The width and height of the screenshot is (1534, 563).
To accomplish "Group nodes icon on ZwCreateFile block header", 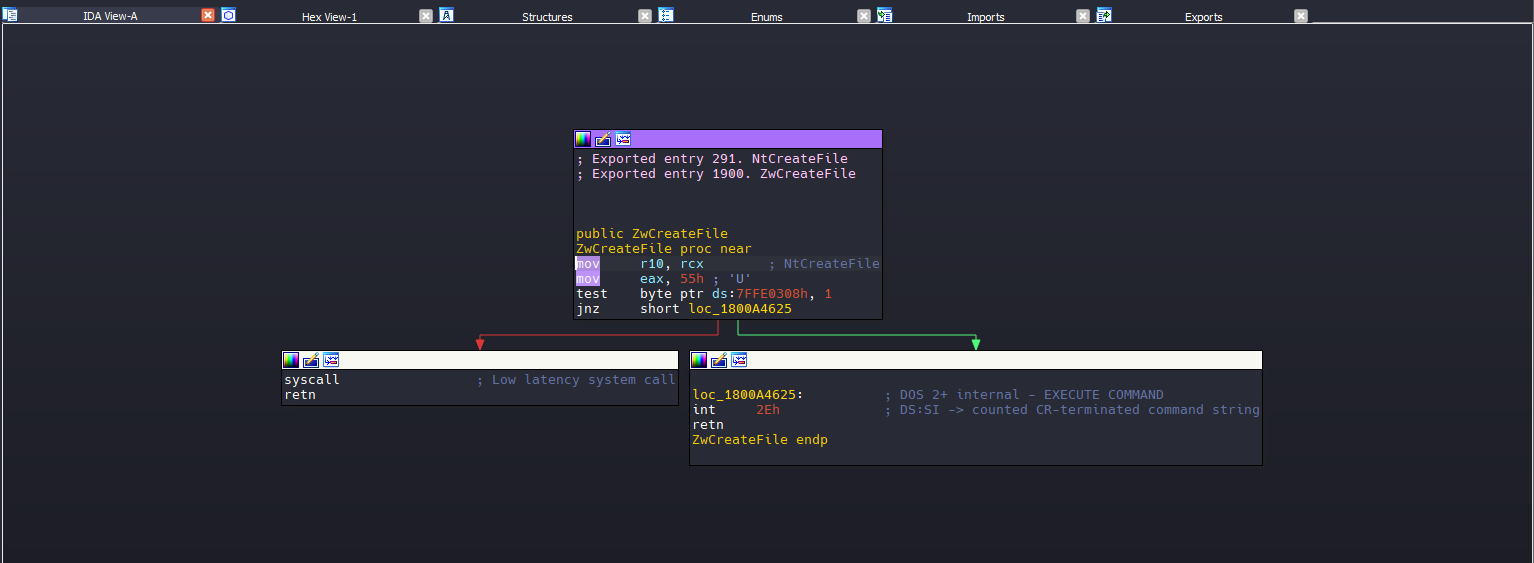I will coord(623,139).
